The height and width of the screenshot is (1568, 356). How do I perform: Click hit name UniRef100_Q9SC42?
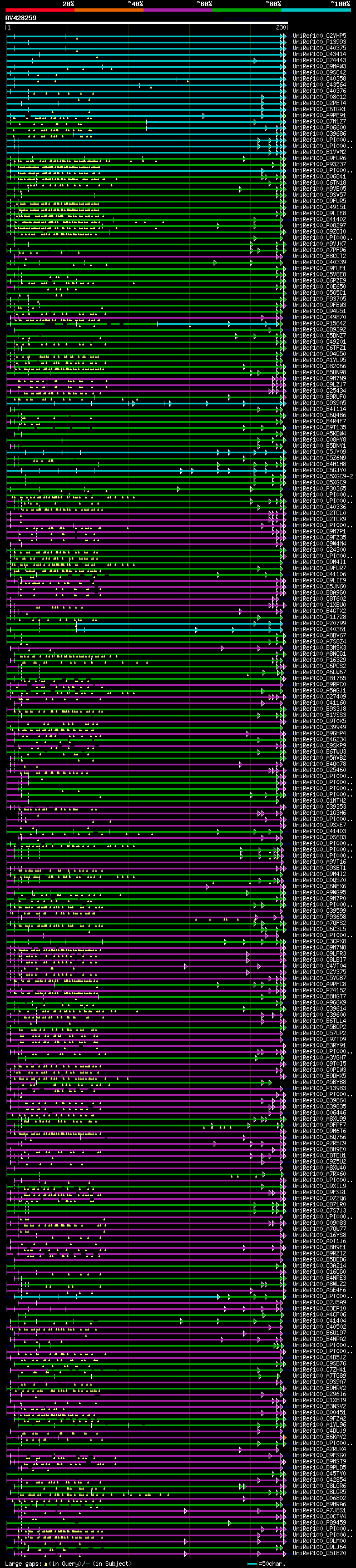click(x=319, y=72)
